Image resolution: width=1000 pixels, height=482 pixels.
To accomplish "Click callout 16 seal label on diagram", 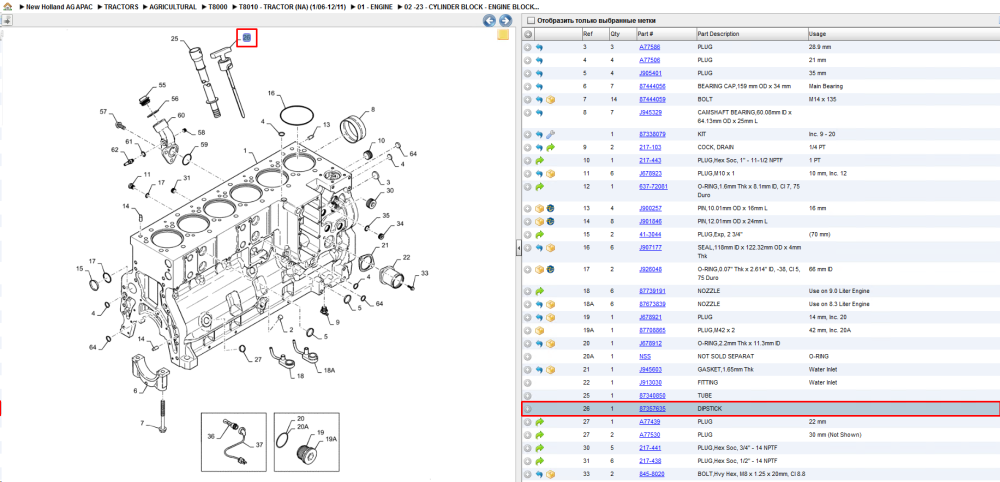I will (x=271, y=93).
